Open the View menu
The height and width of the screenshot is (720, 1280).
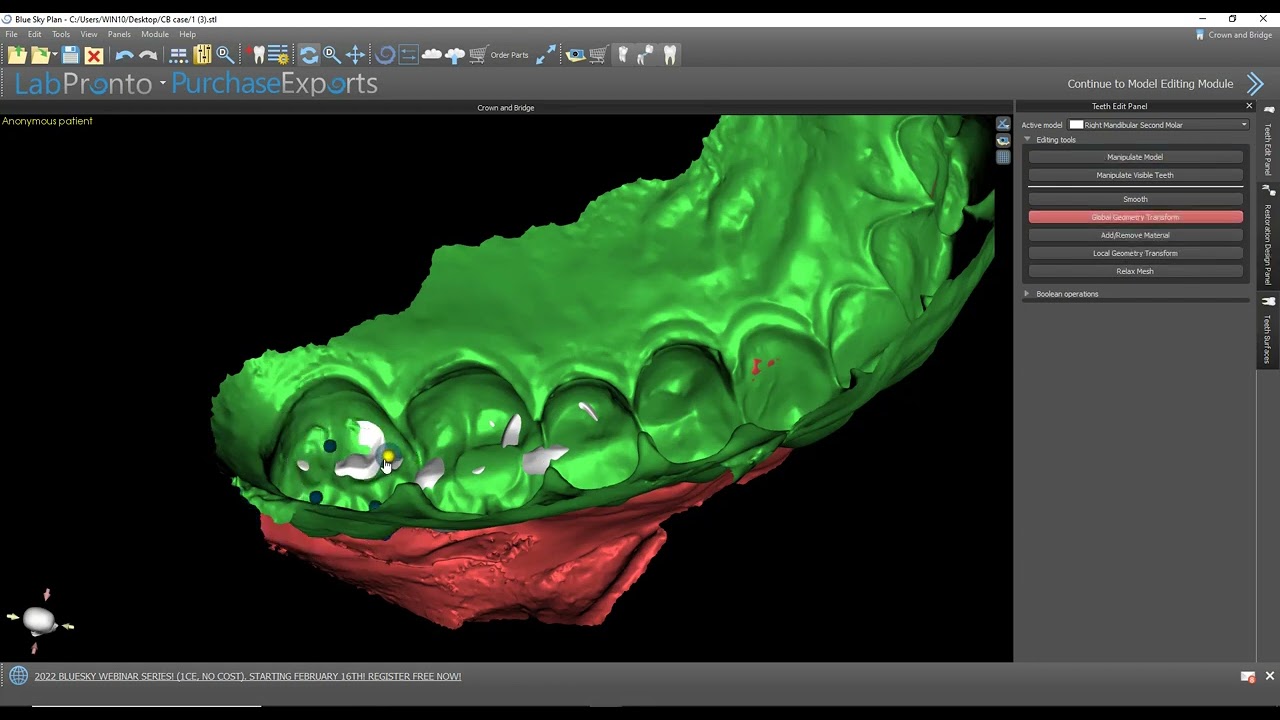point(89,34)
